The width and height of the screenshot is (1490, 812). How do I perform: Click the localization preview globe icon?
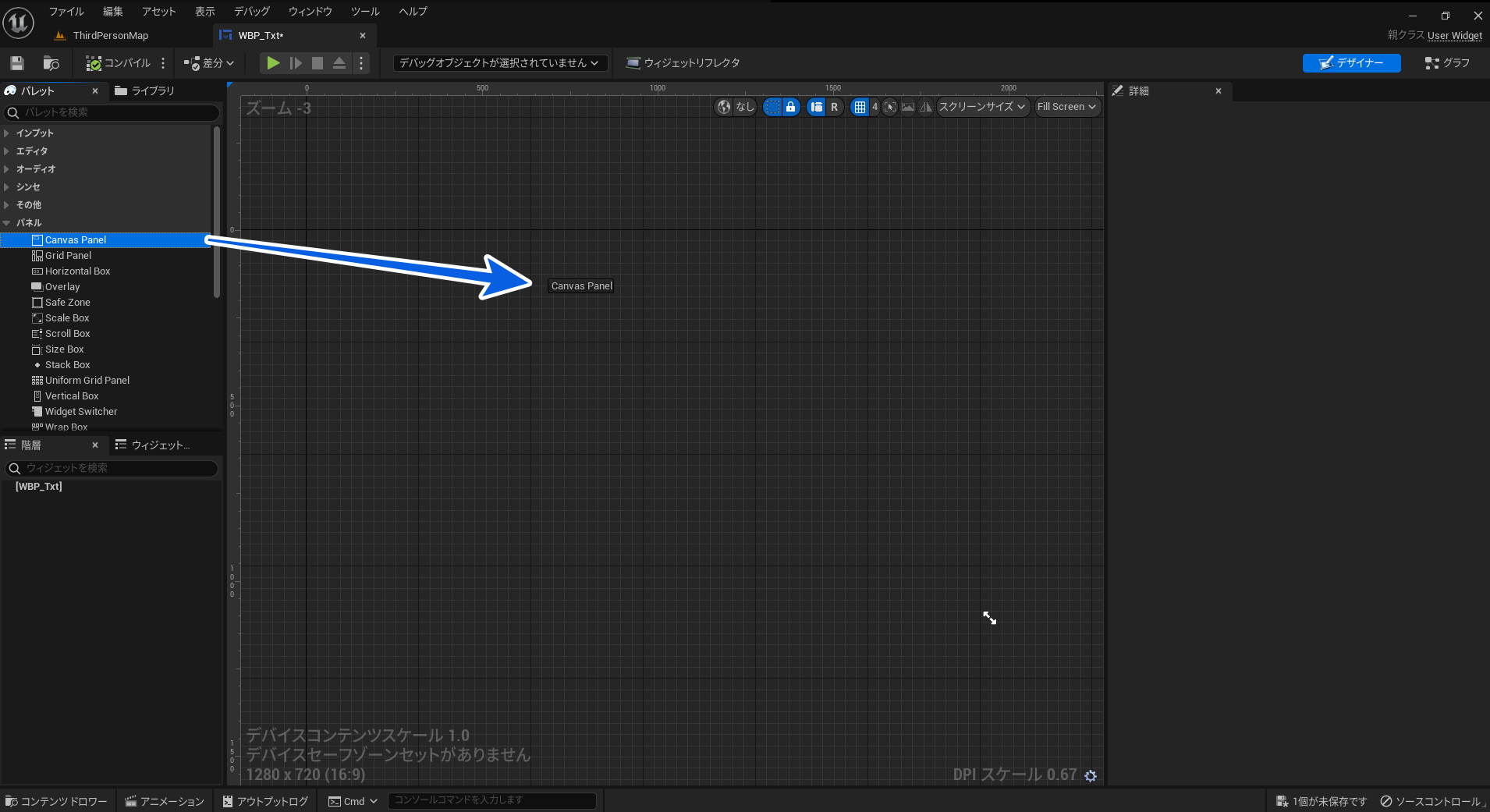pos(725,107)
